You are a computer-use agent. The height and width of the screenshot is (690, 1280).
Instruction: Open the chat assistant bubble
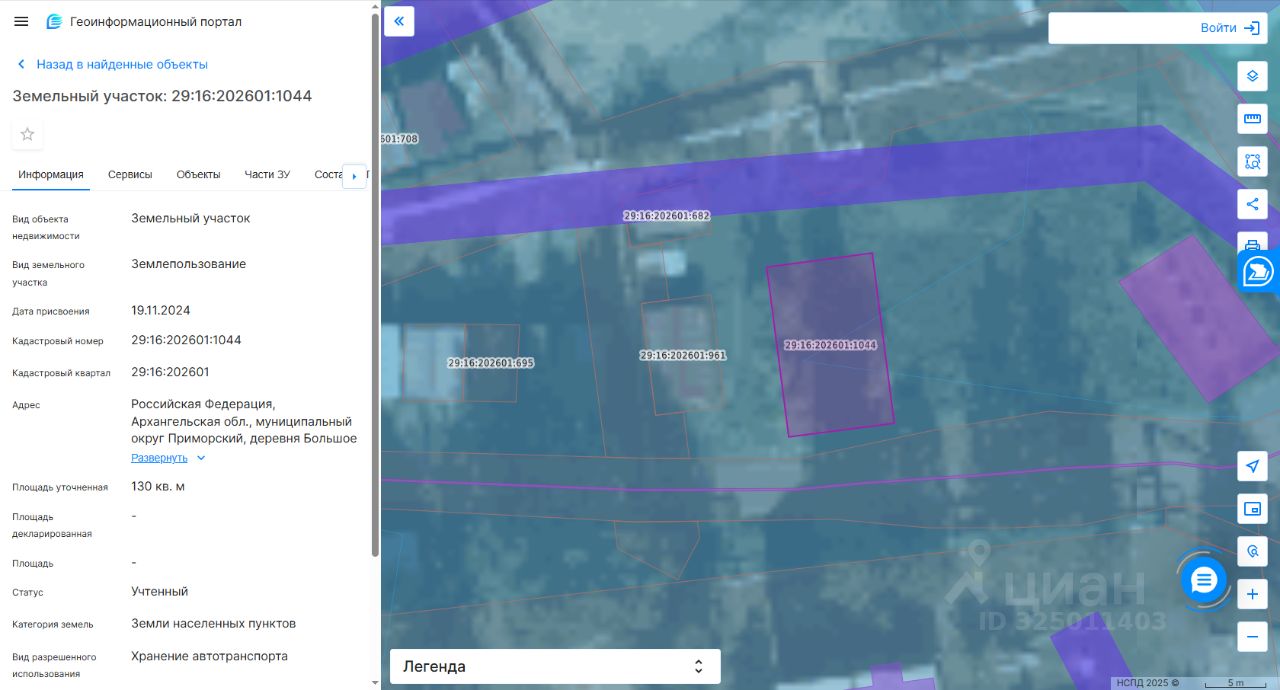click(x=1203, y=579)
